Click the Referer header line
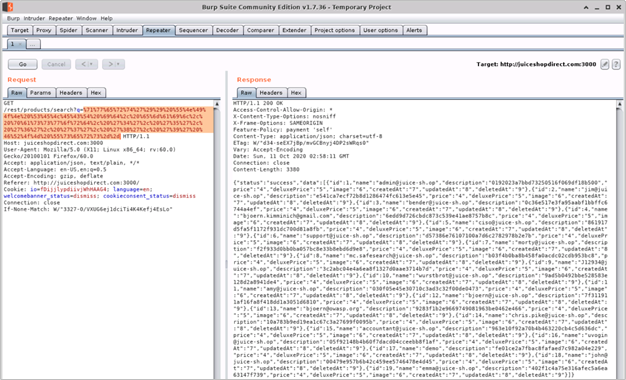The width and height of the screenshot is (626, 380). coord(71,183)
